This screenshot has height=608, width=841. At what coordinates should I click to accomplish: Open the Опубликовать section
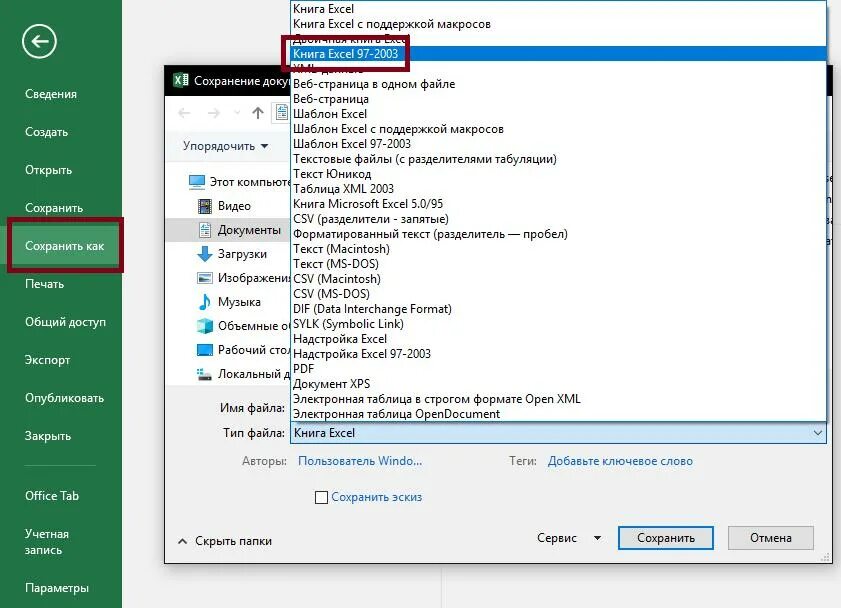click(x=64, y=398)
